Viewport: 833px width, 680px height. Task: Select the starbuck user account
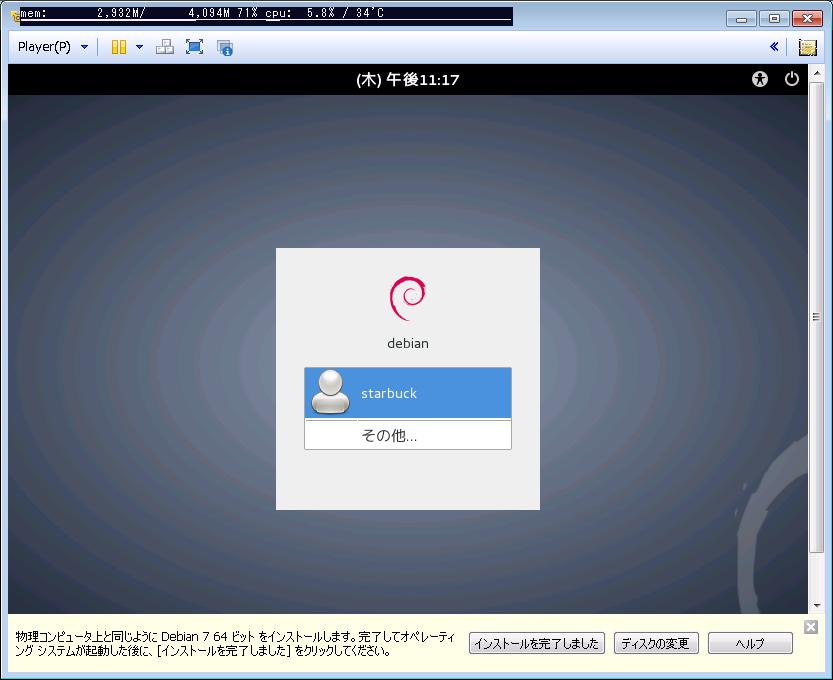click(x=407, y=393)
